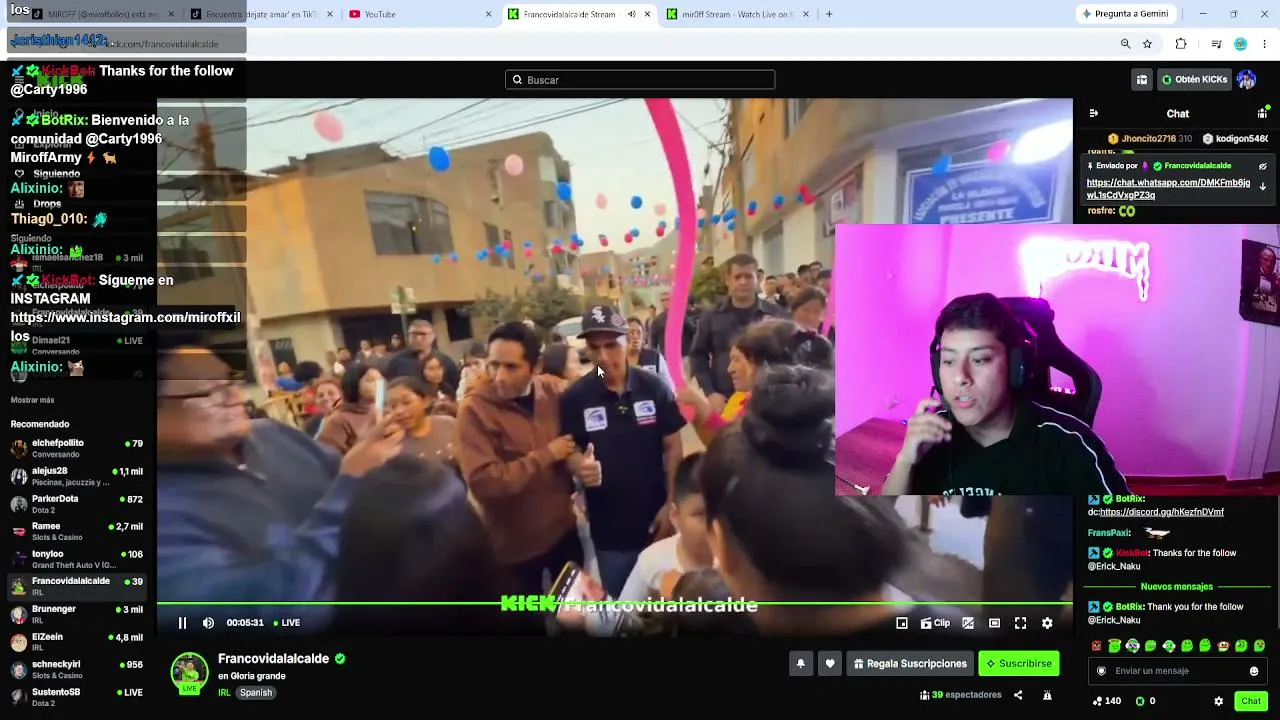Screen dimensions: 1280x720
Task: Switch to theater mode
Action: (994, 623)
